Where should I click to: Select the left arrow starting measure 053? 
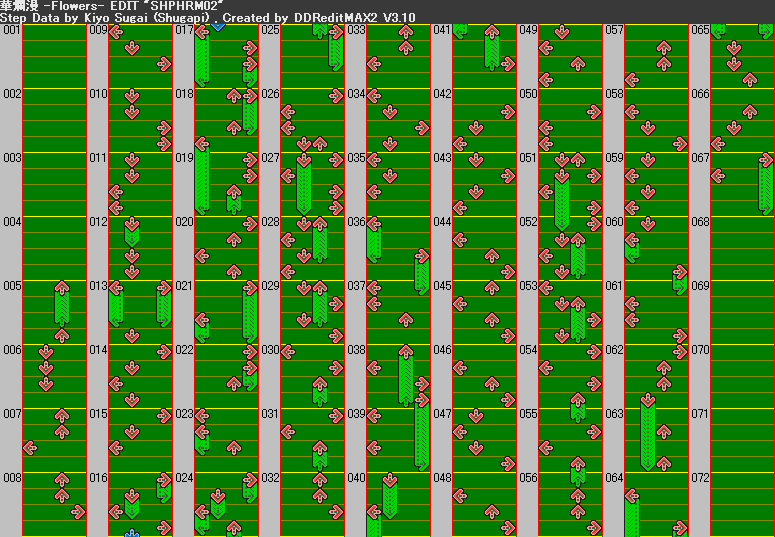point(545,287)
